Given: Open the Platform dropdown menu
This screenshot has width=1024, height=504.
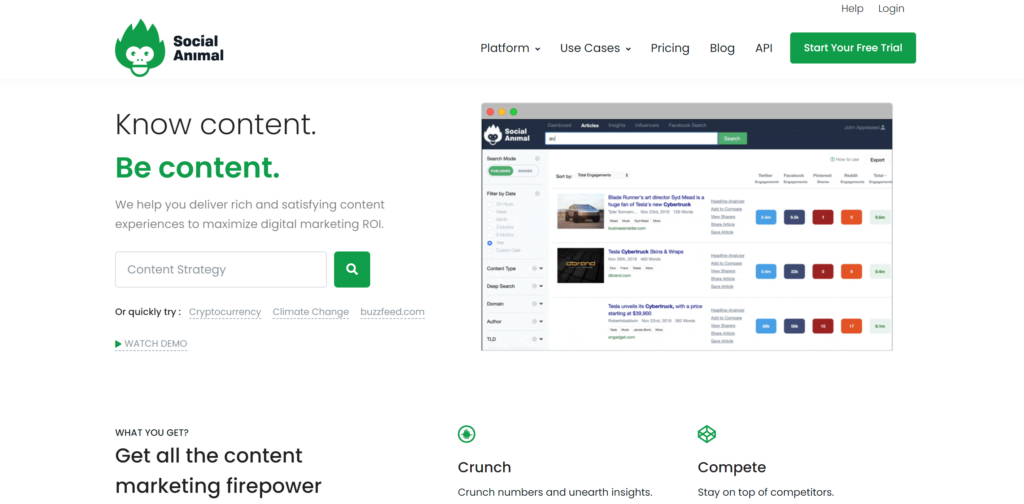Looking at the screenshot, I should (510, 48).
